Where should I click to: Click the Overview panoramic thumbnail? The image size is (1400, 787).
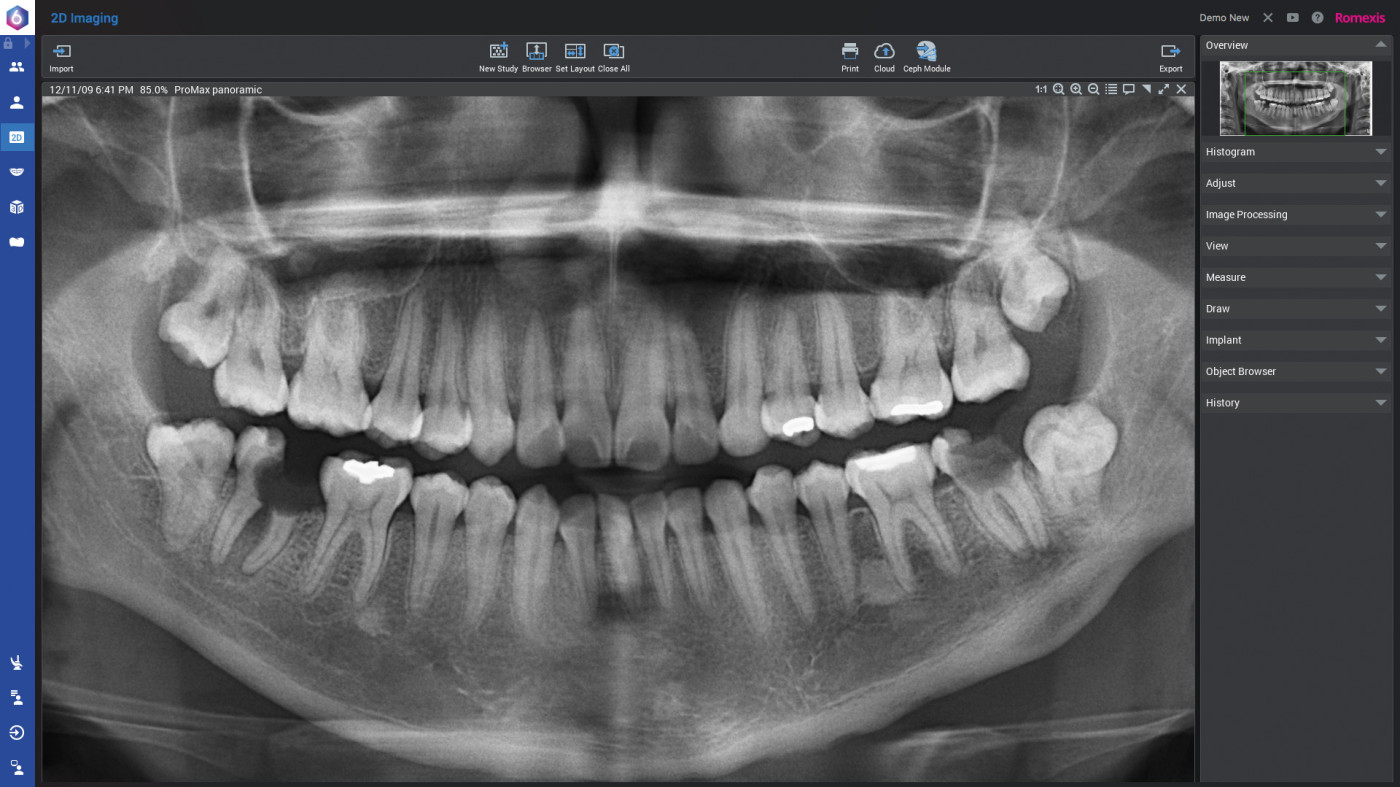point(1295,98)
